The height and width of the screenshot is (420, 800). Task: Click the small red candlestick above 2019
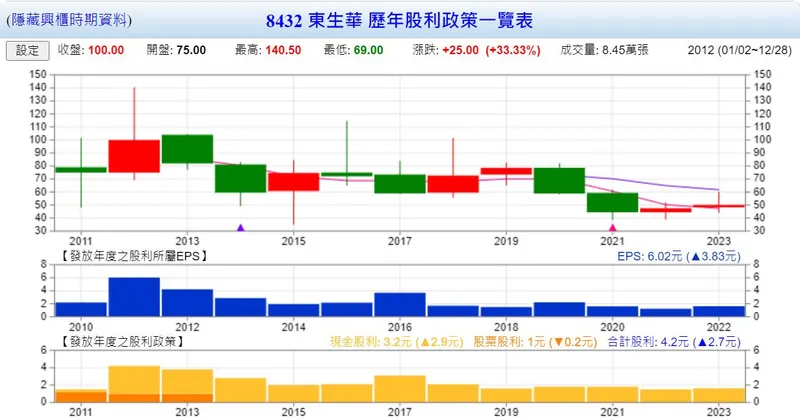tap(506, 171)
